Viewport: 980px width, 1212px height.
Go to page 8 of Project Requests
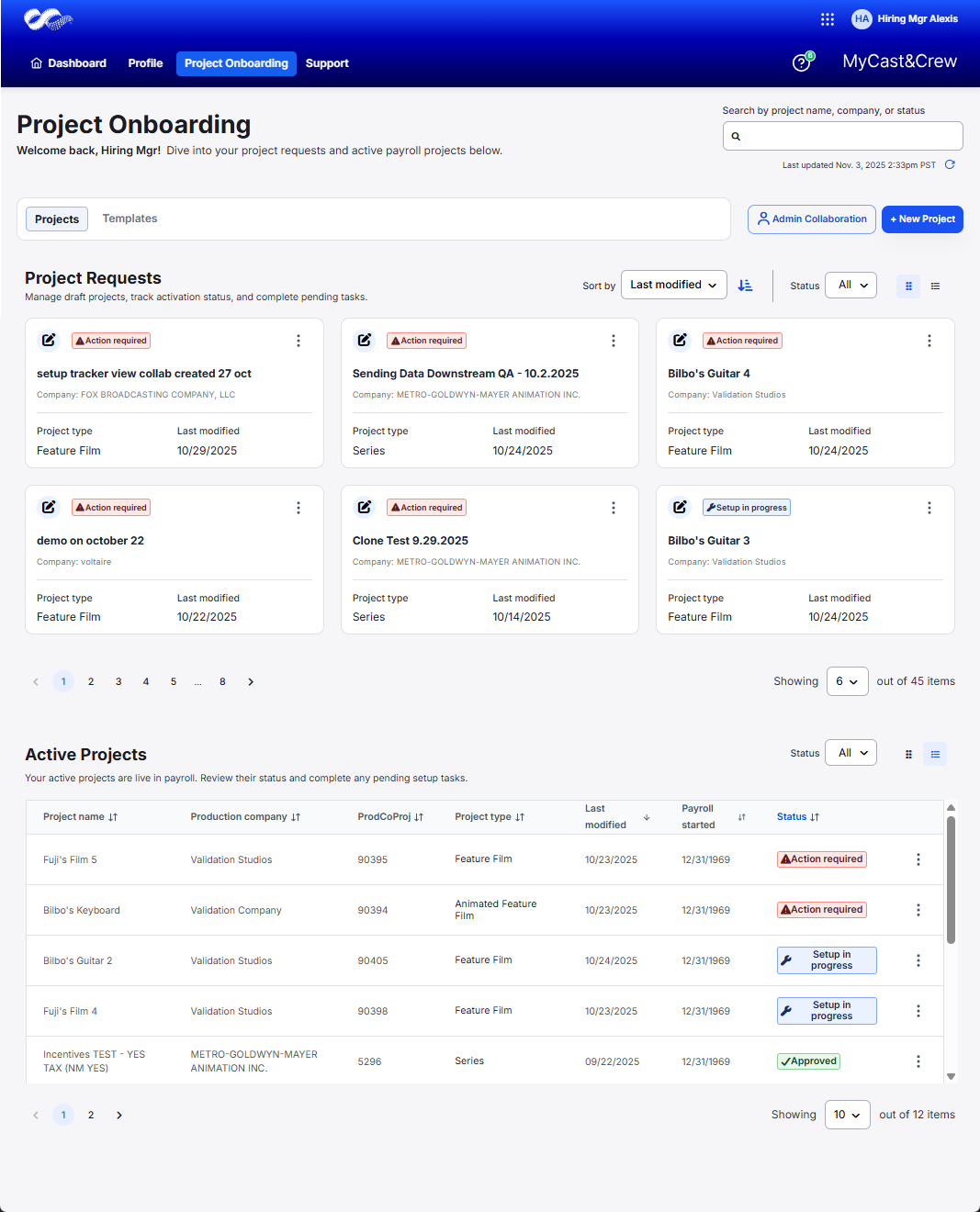click(222, 682)
